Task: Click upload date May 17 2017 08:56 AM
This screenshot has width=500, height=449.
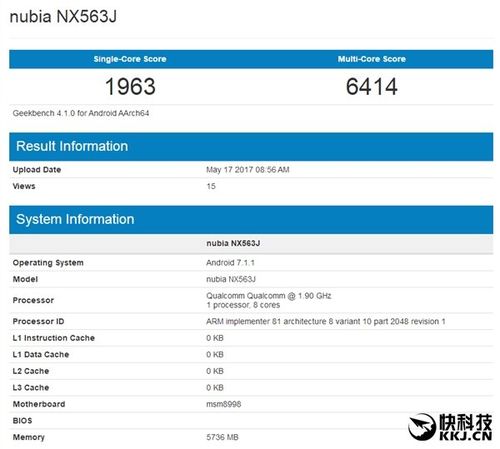Action: (x=248, y=170)
